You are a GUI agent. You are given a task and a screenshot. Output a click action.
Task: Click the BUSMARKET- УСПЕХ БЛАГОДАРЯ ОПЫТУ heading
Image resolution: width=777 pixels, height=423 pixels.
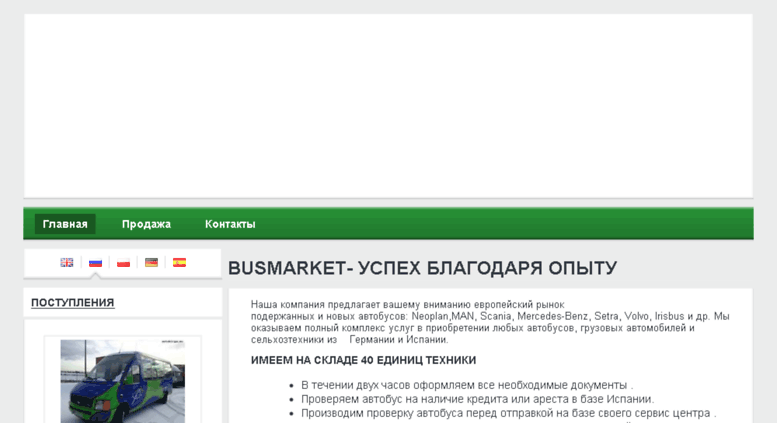[x=422, y=268]
